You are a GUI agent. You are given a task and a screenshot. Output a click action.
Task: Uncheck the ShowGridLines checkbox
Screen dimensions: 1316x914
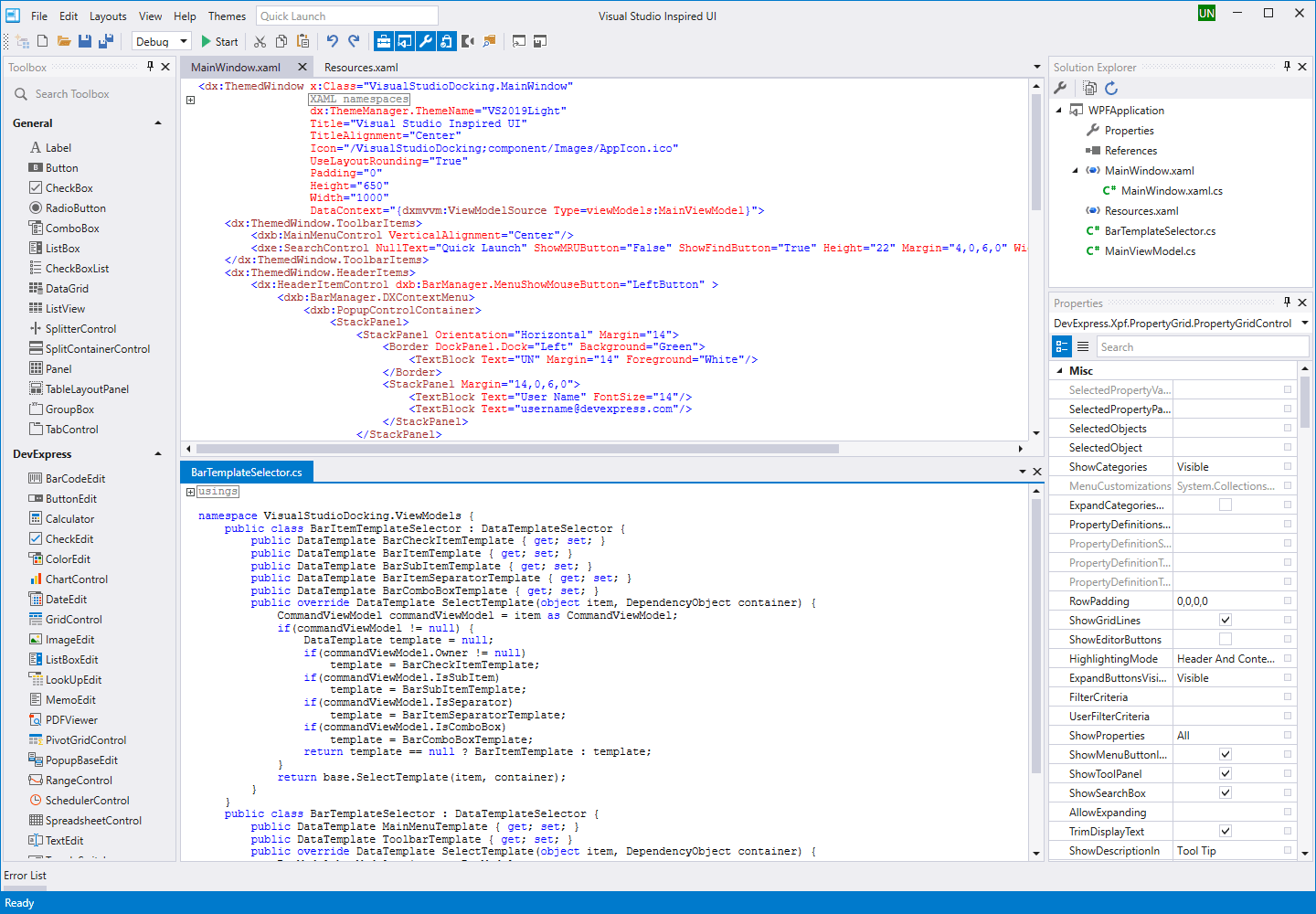[x=1225, y=620]
